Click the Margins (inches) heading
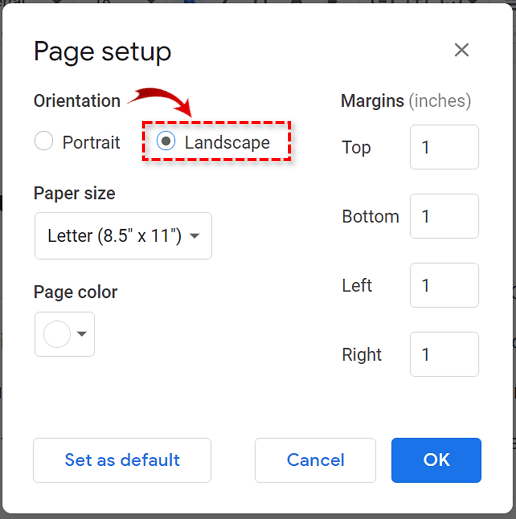Screen dimensions: 516x519 click(406, 101)
